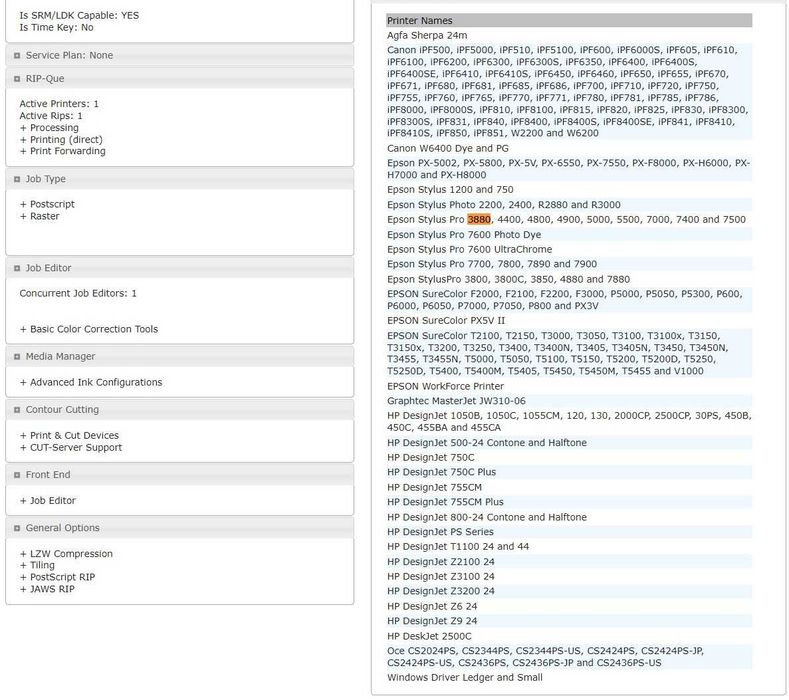Select the HP DesignJet Z9 24 row
The width and height of the screenshot is (789, 700).
click(569, 621)
